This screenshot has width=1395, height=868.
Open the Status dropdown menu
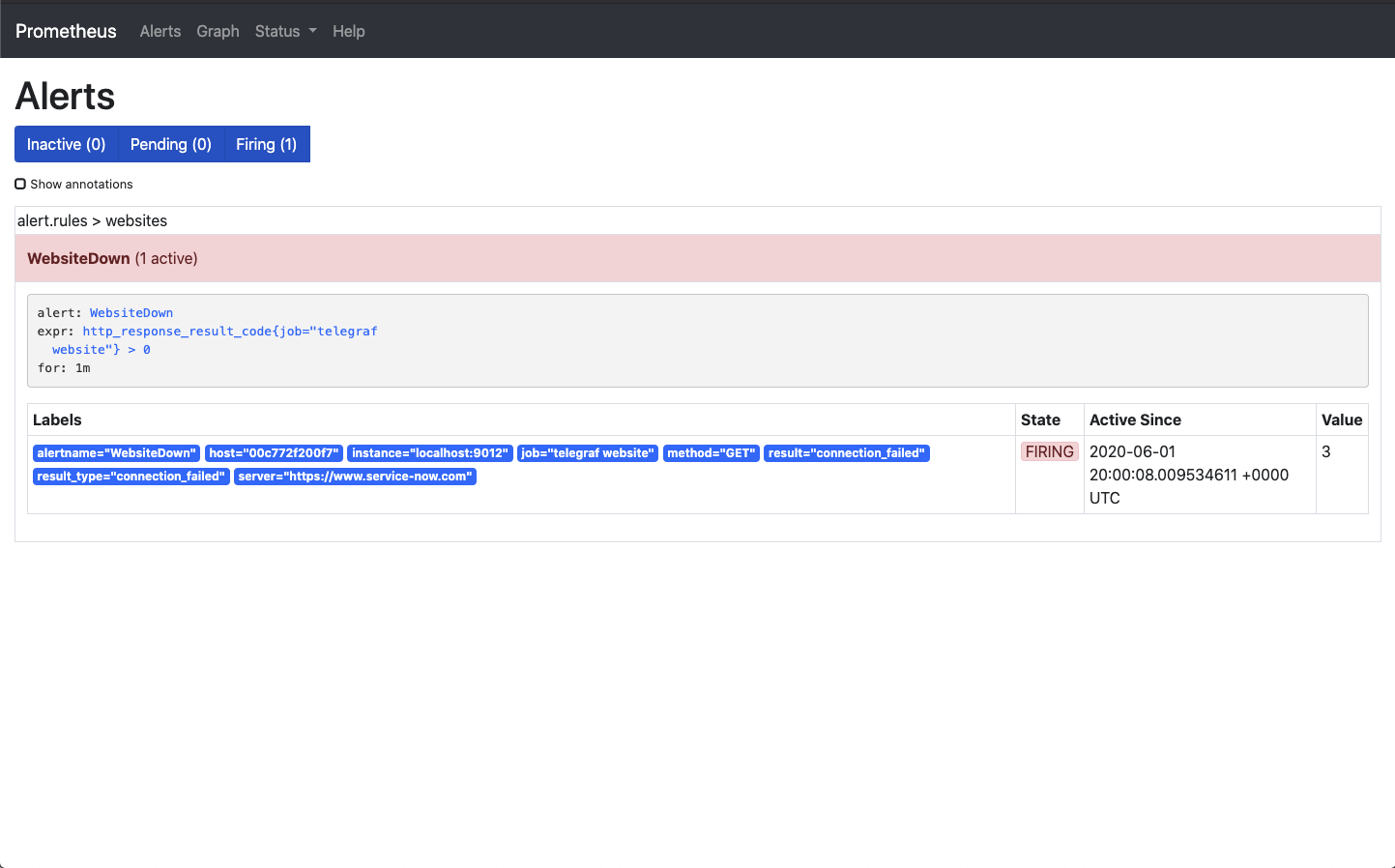[x=285, y=31]
